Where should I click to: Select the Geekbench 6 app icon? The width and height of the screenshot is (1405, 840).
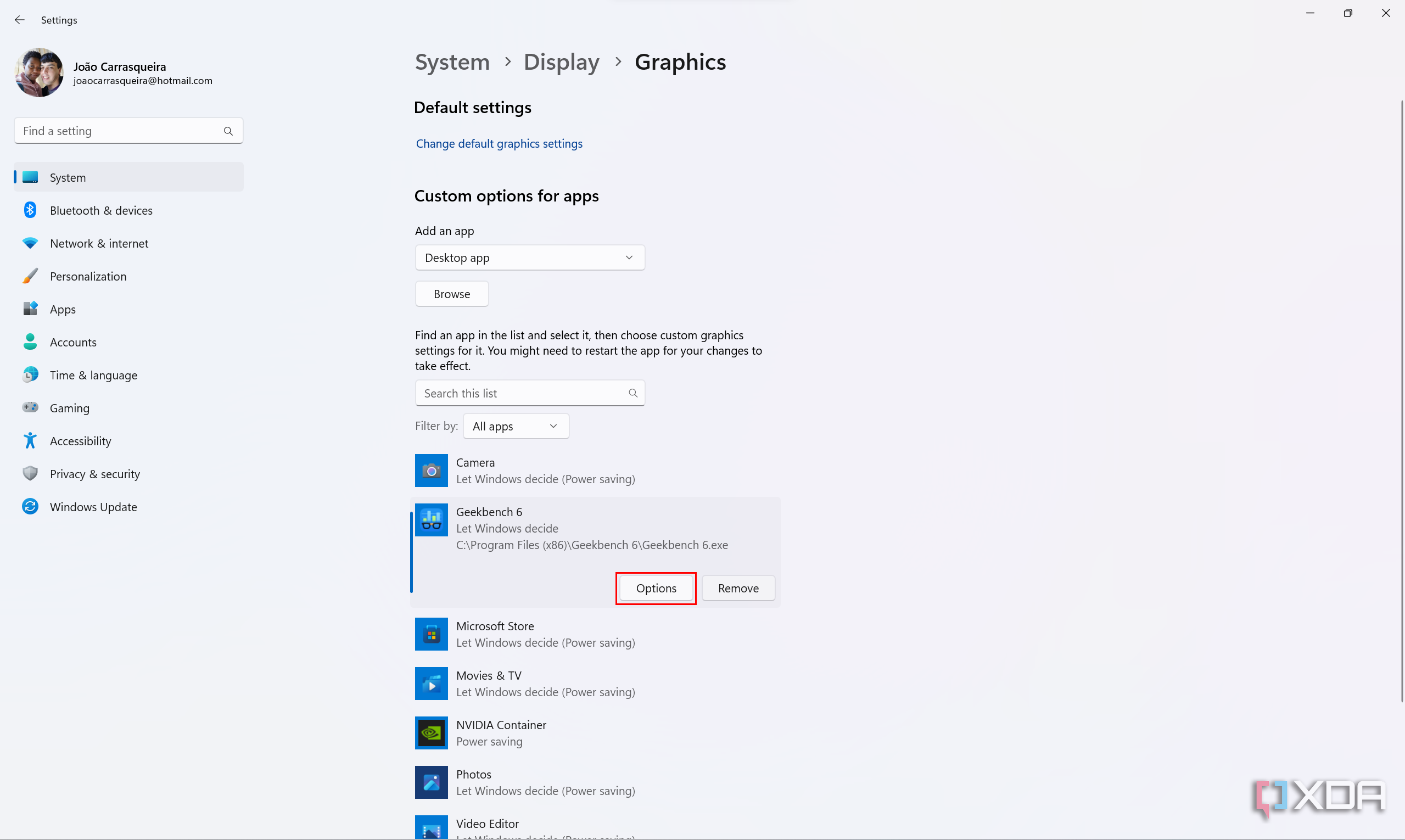coord(431,519)
